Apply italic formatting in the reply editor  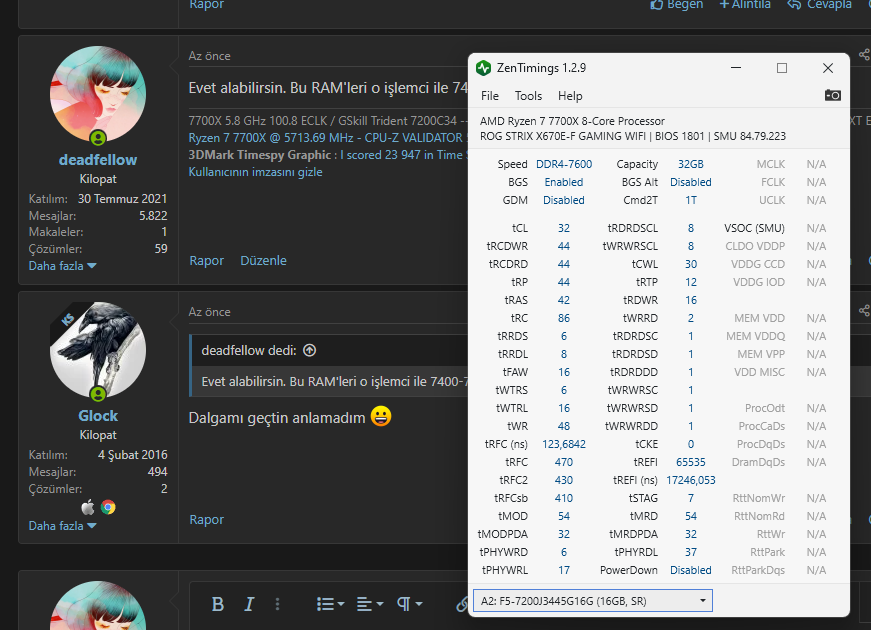[x=249, y=604]
